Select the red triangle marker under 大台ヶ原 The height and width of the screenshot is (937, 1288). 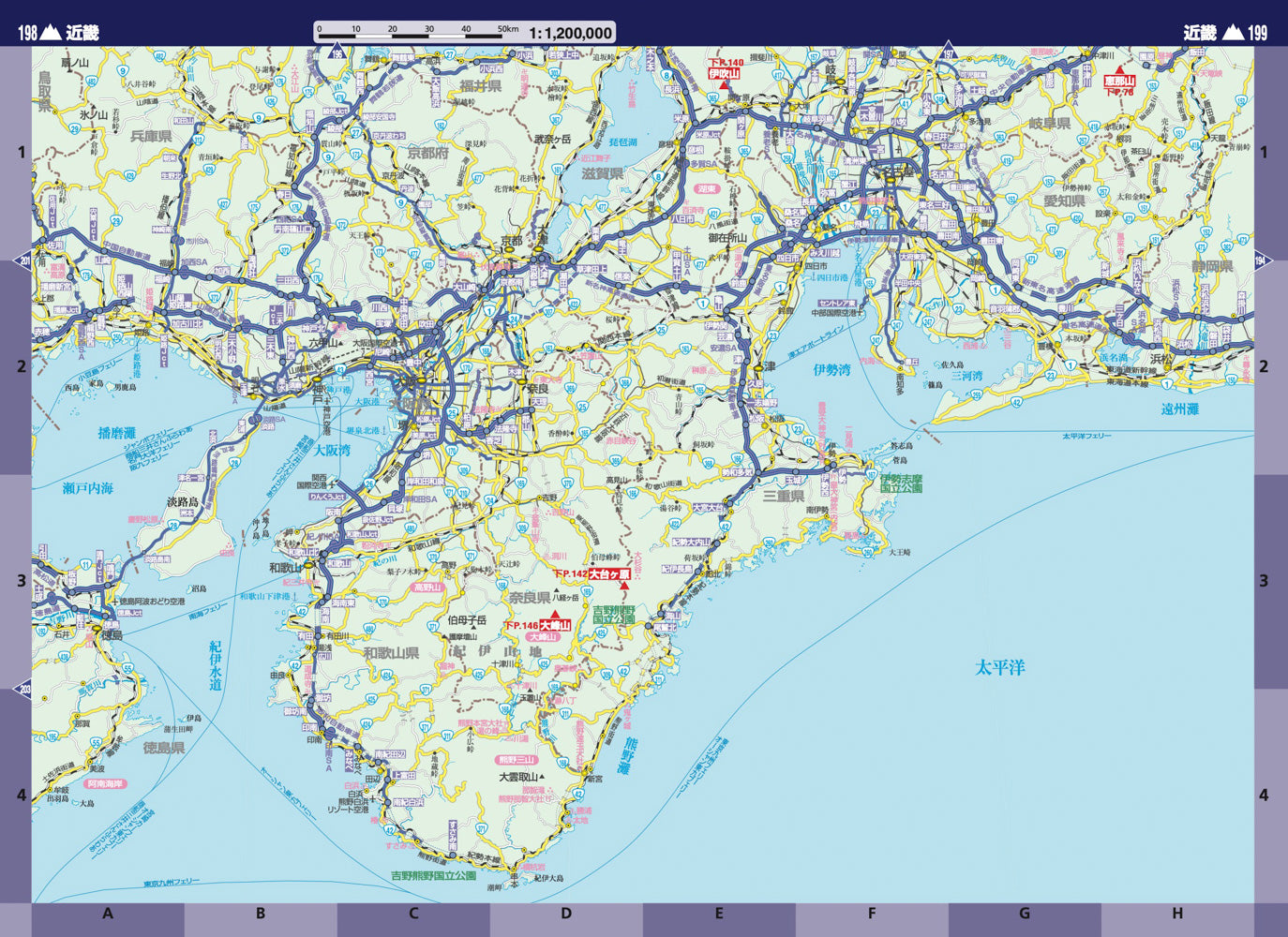(x=624, y=586)
